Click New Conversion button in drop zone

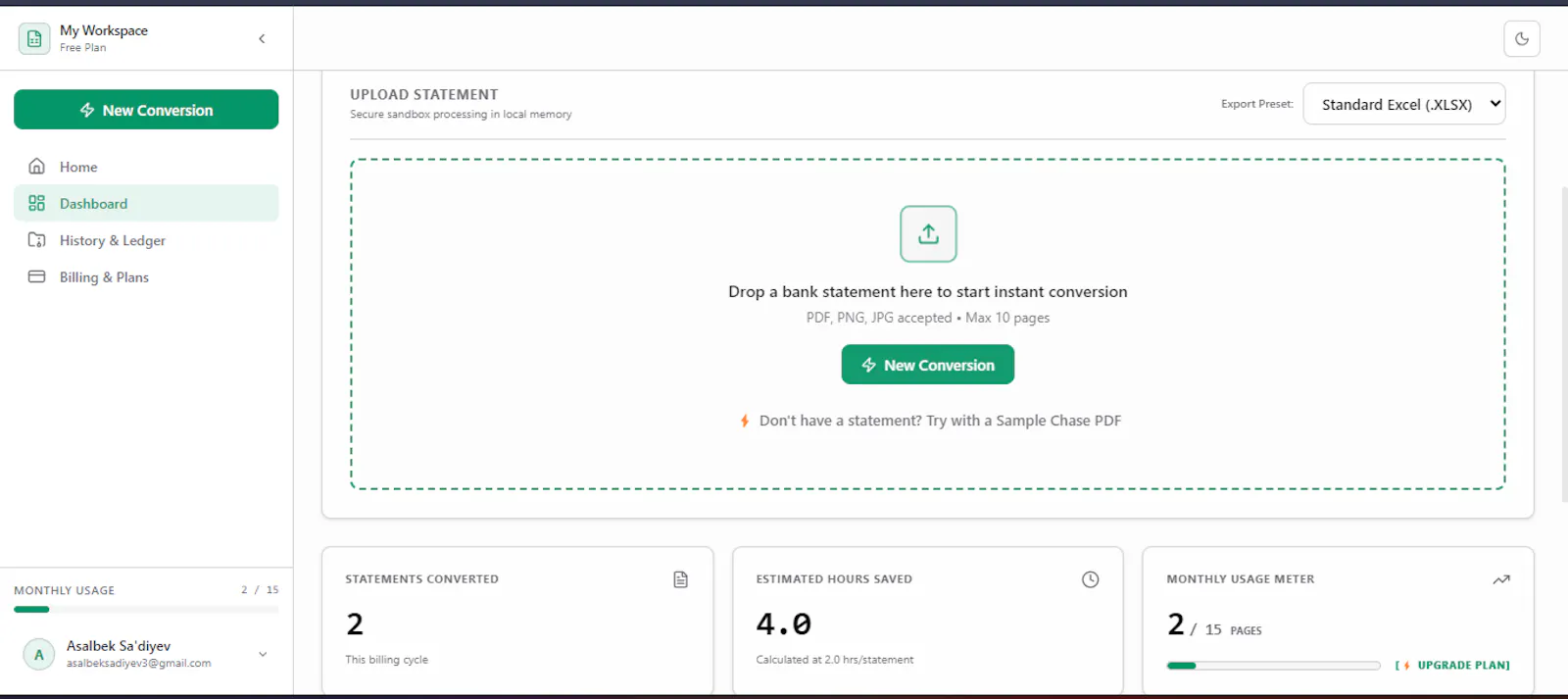(x=928, y=365)
